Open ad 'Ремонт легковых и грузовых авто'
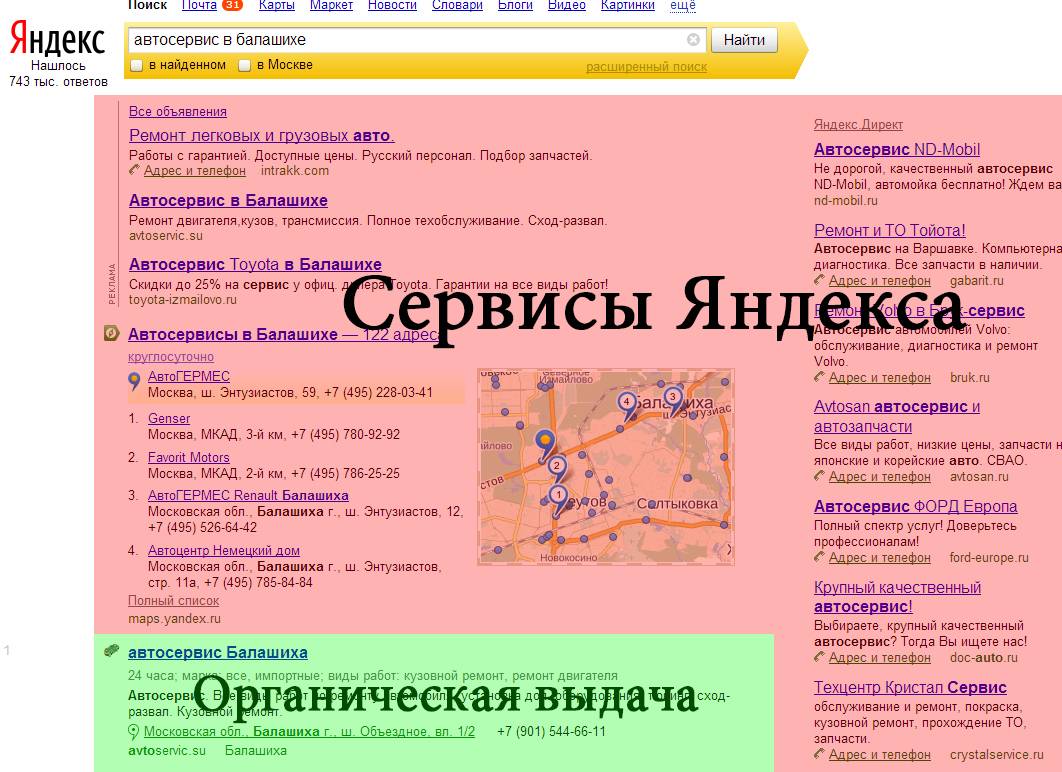The image size is (1062, 772). click(261, 135)
